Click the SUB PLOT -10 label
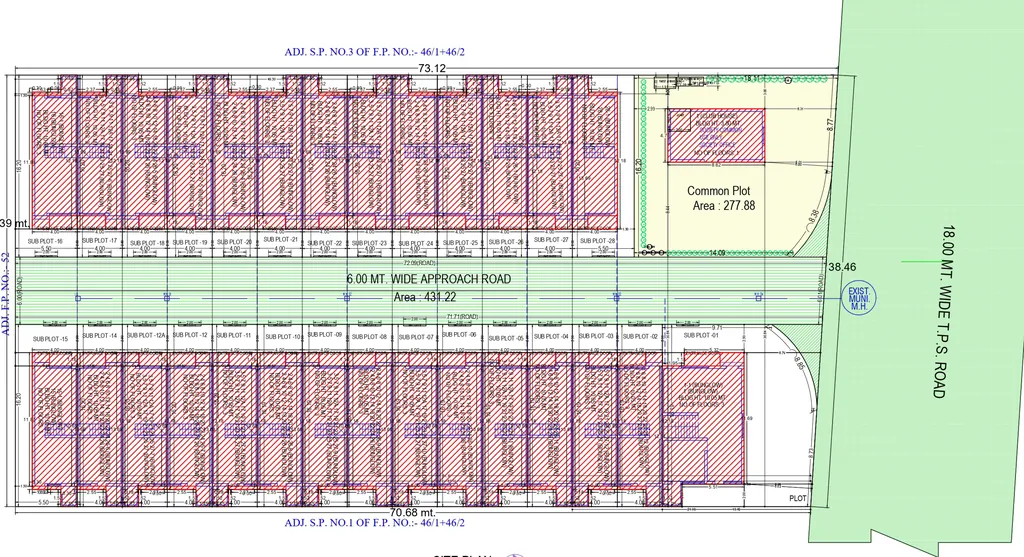The image size is (1024, 557). (x=283, y=336)
